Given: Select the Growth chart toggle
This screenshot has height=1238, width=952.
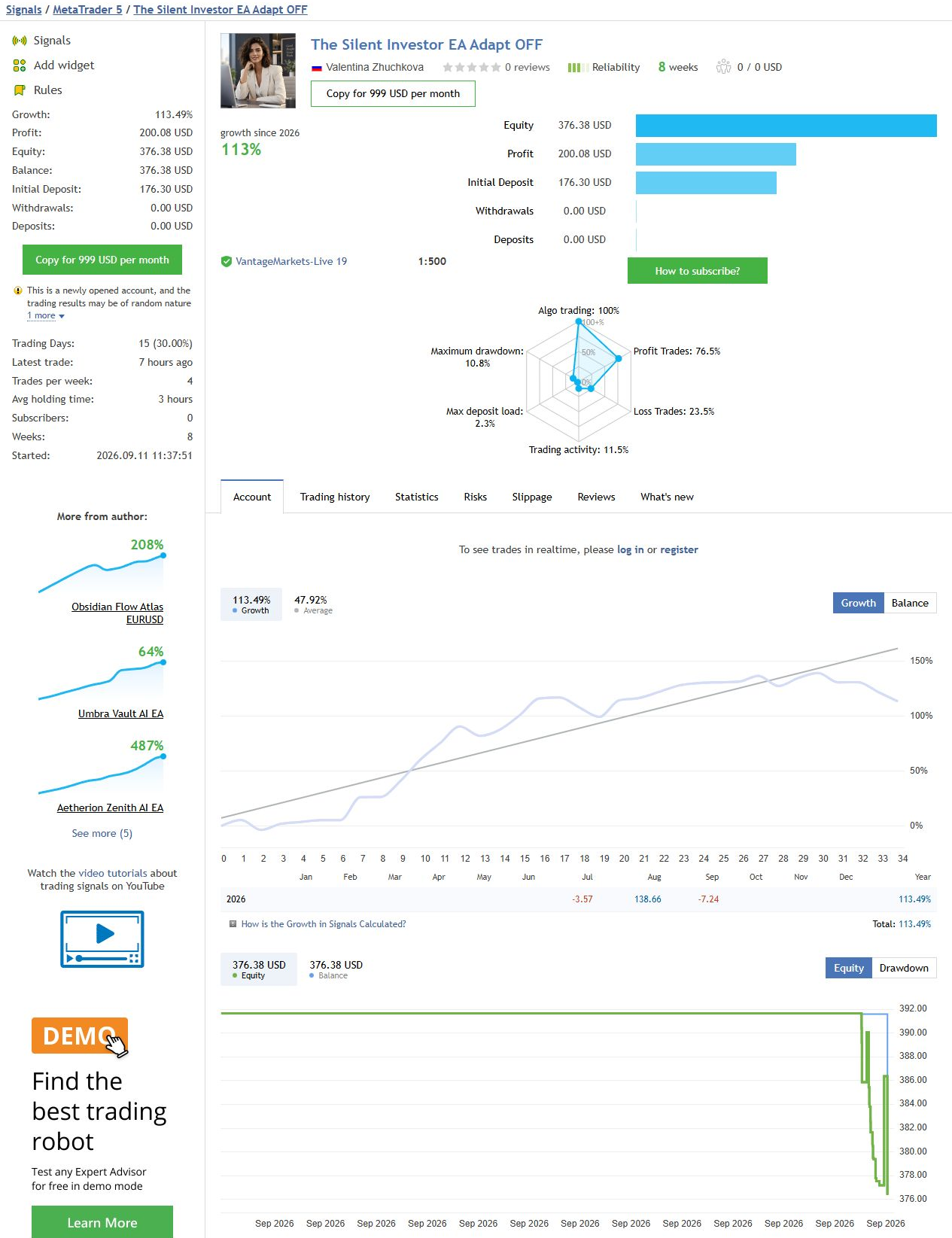Looking at the screenshot, I should tap(859, 603).
